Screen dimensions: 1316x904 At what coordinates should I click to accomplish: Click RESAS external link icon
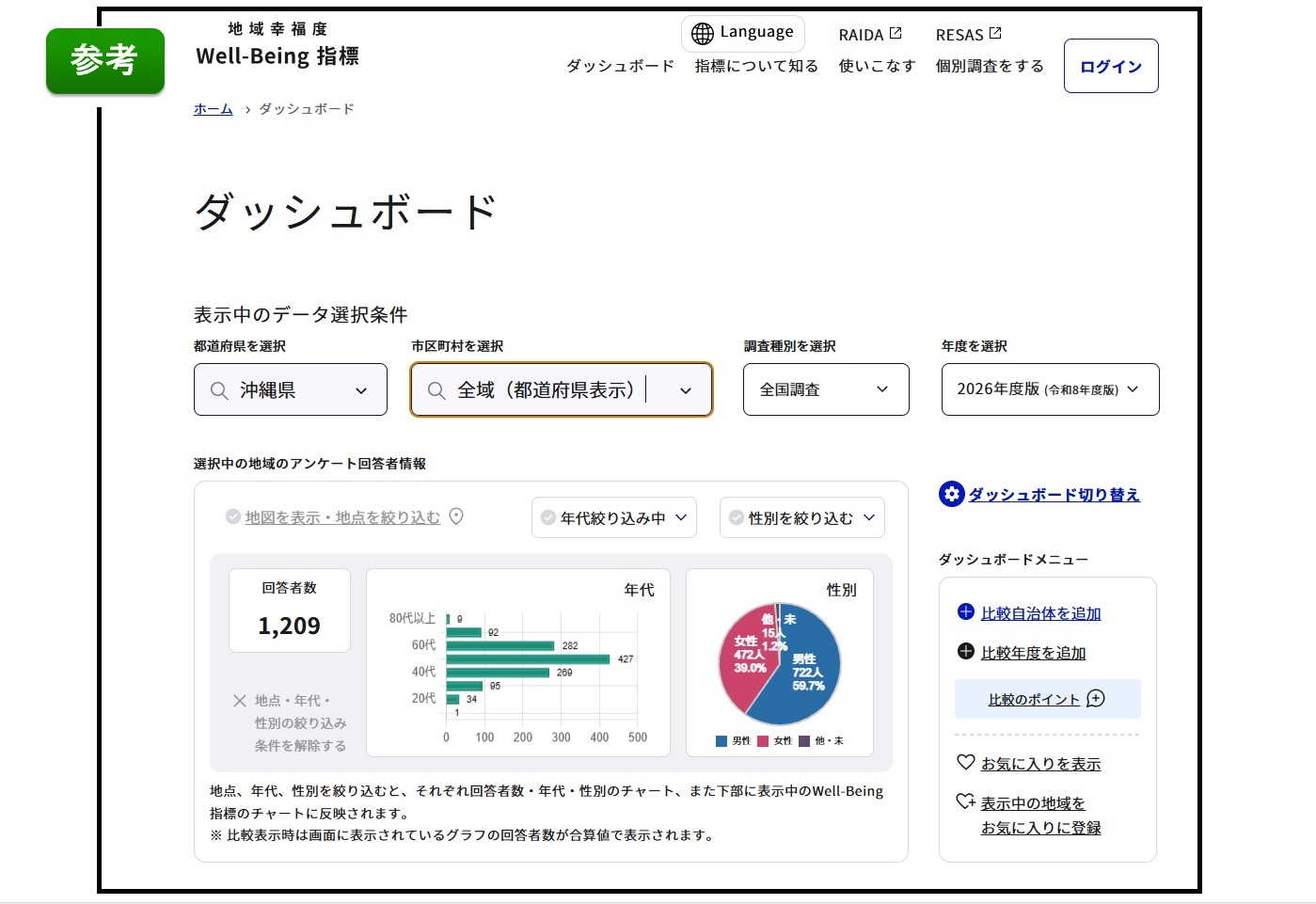(995, 33)
